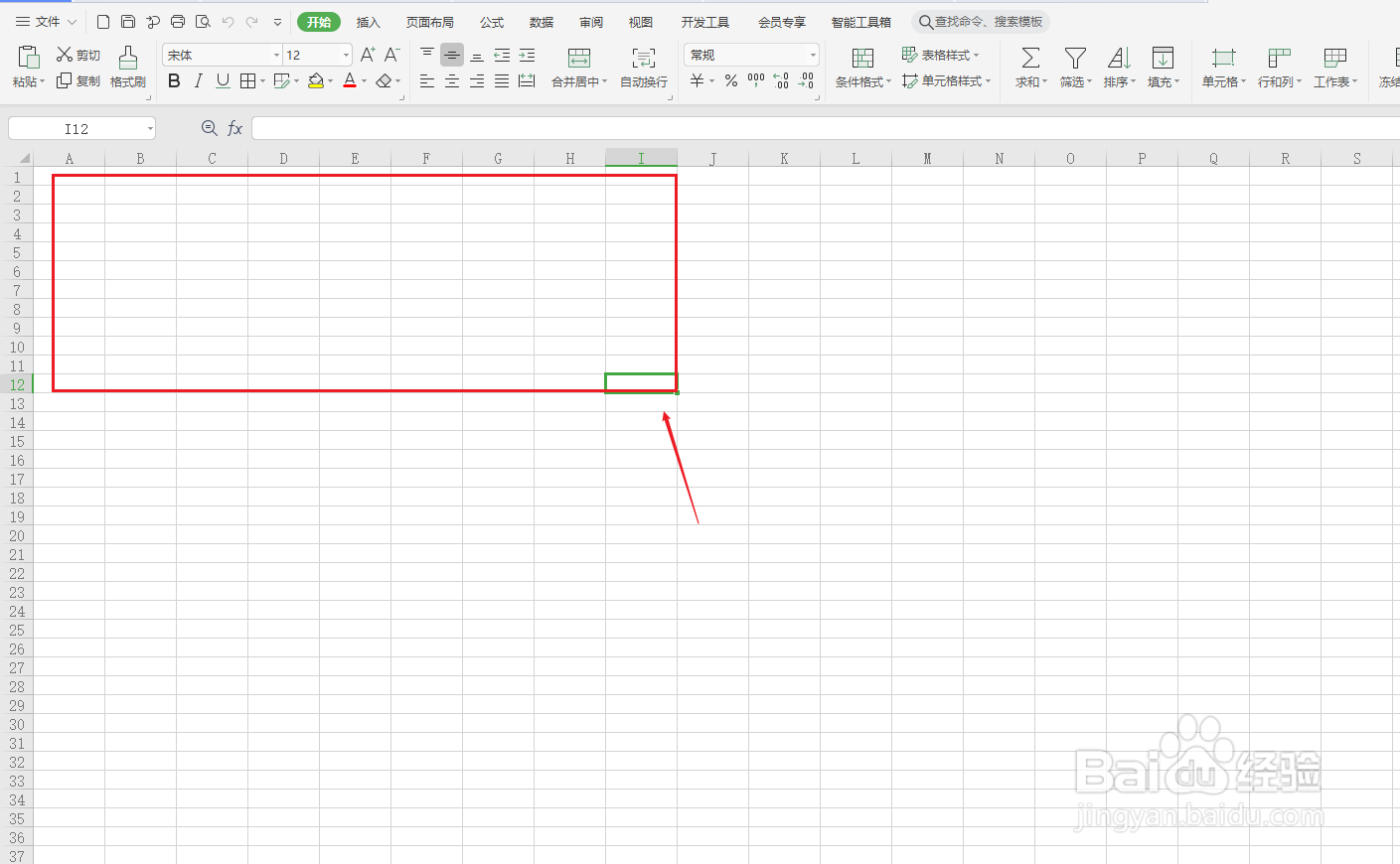
Task: Click the Merge and Center (合并居中) icon
Action: (x=579, y=59)
